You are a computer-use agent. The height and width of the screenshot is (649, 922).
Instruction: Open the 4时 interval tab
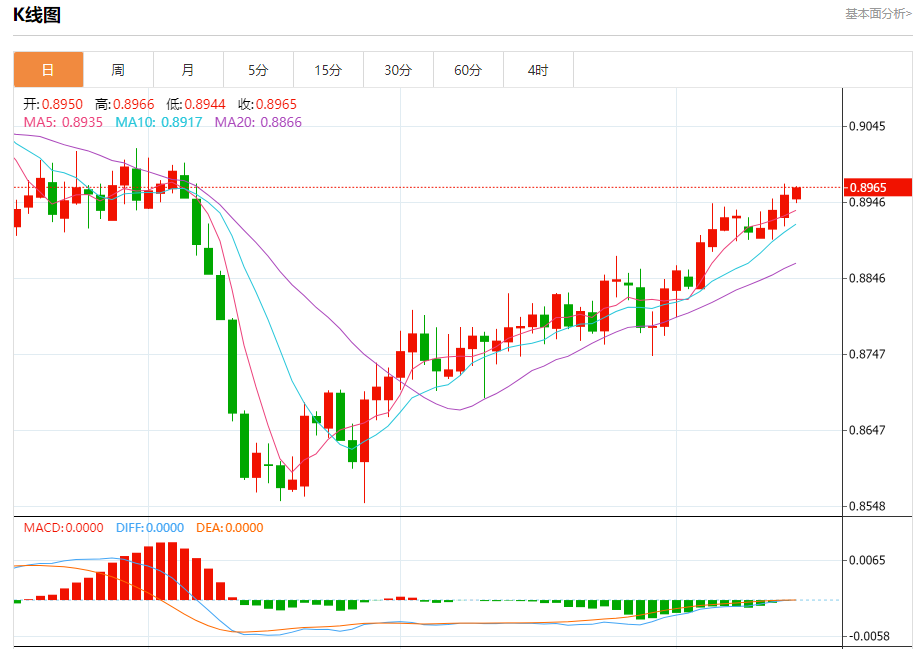click(x=538, y=70)
